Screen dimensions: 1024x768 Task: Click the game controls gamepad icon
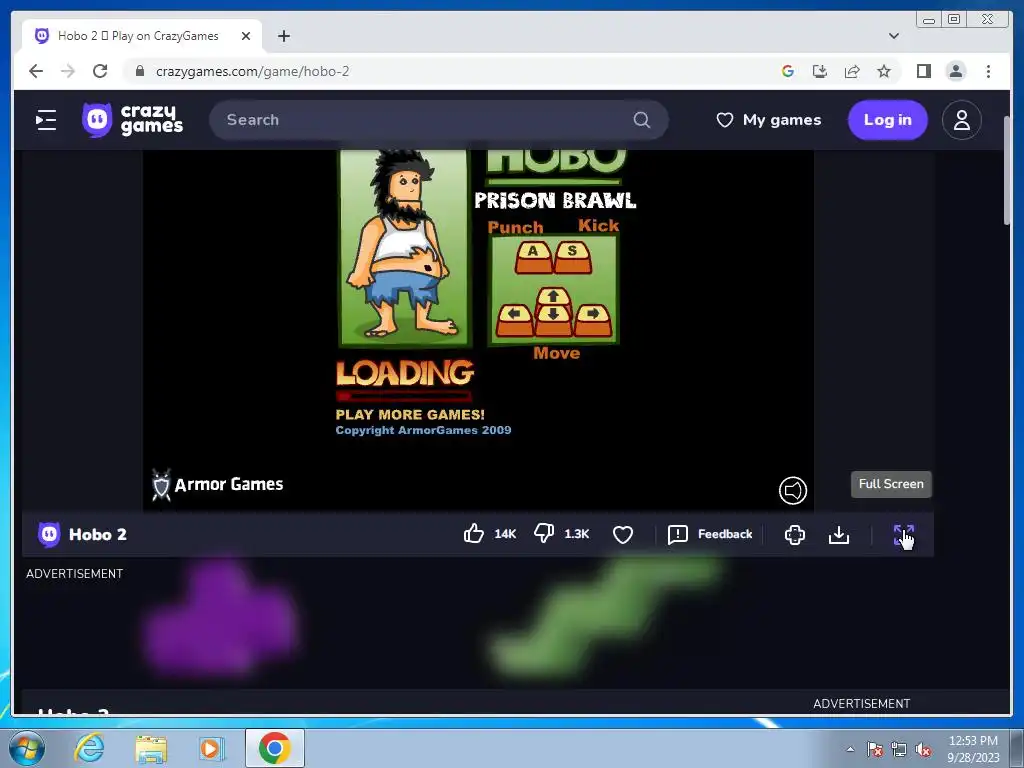(x=794, y=535)
